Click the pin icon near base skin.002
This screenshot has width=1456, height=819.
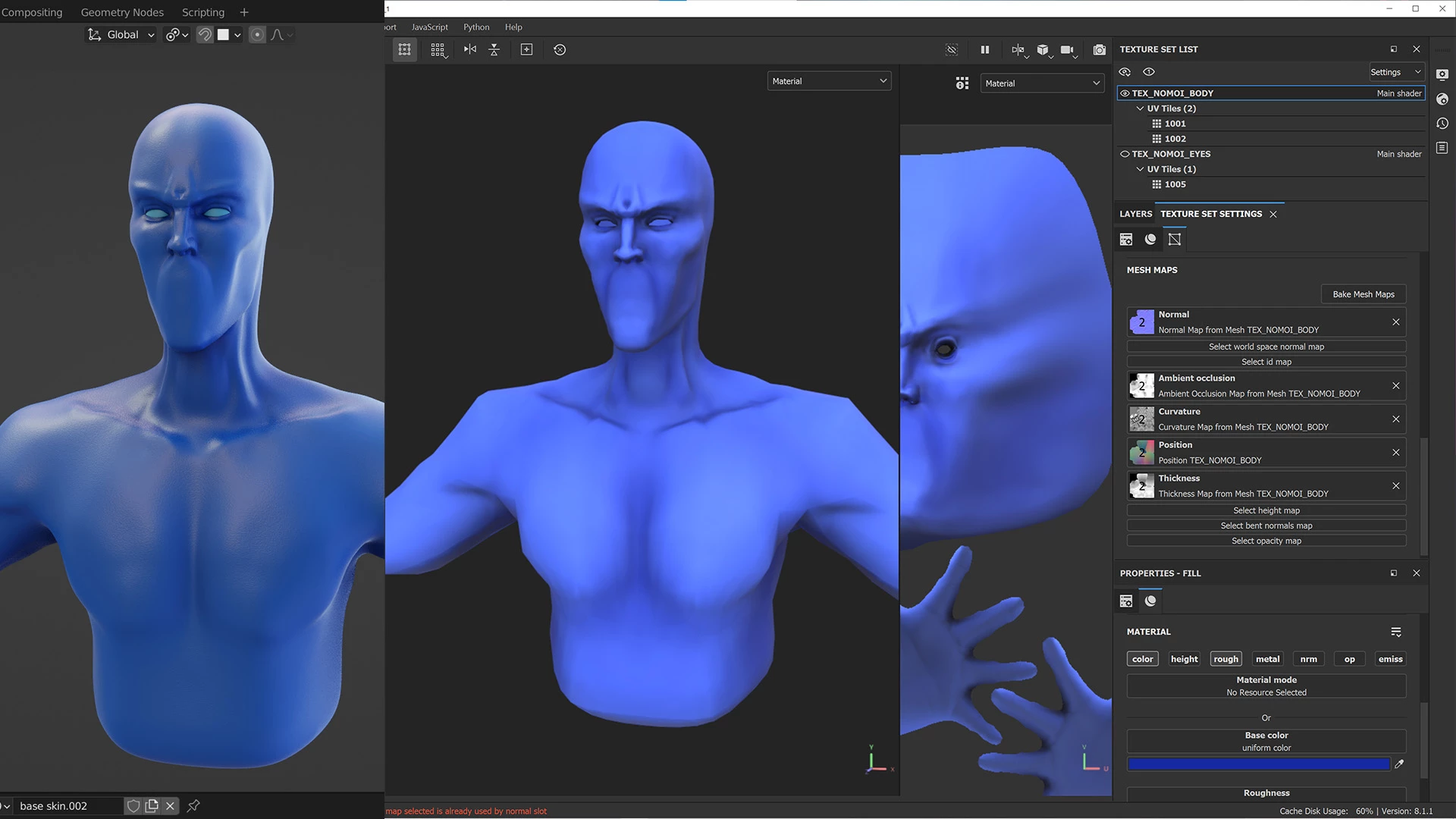193,806
